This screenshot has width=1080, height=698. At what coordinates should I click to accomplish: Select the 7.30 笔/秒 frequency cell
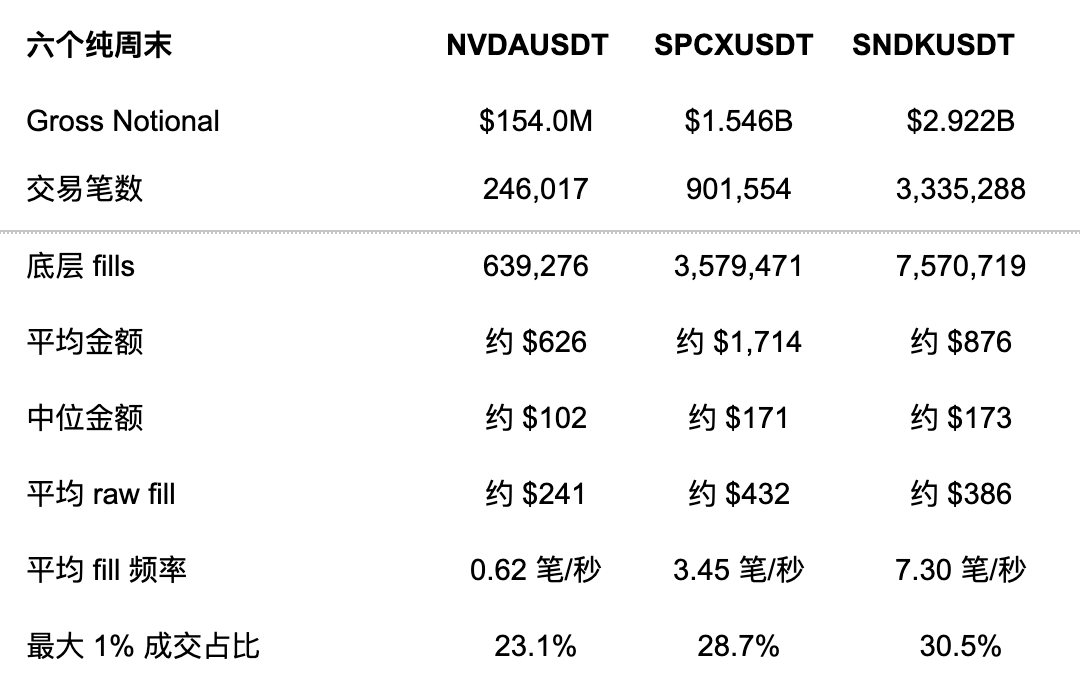(x=960, y=570)
